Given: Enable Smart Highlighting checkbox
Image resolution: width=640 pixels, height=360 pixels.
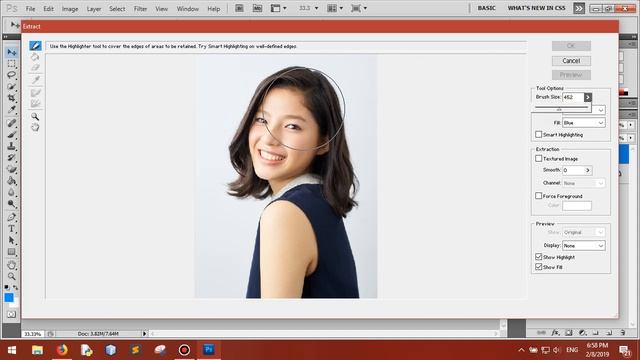Looking at the screenshot, I should pos(538,134).
